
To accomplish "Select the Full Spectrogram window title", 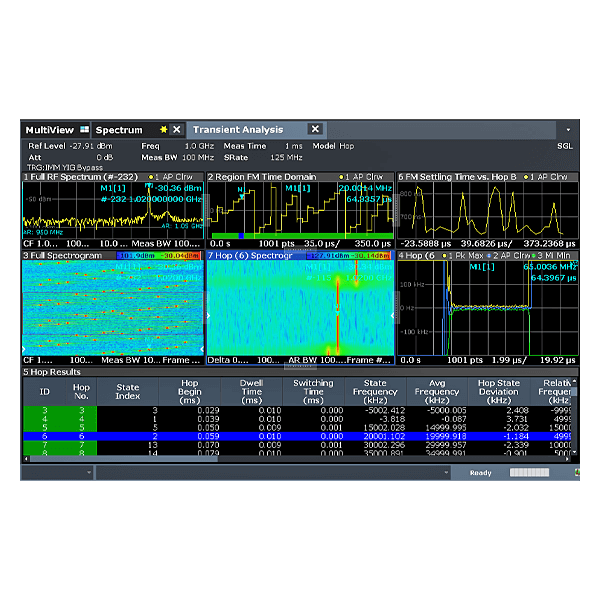I will coord(63,256).
